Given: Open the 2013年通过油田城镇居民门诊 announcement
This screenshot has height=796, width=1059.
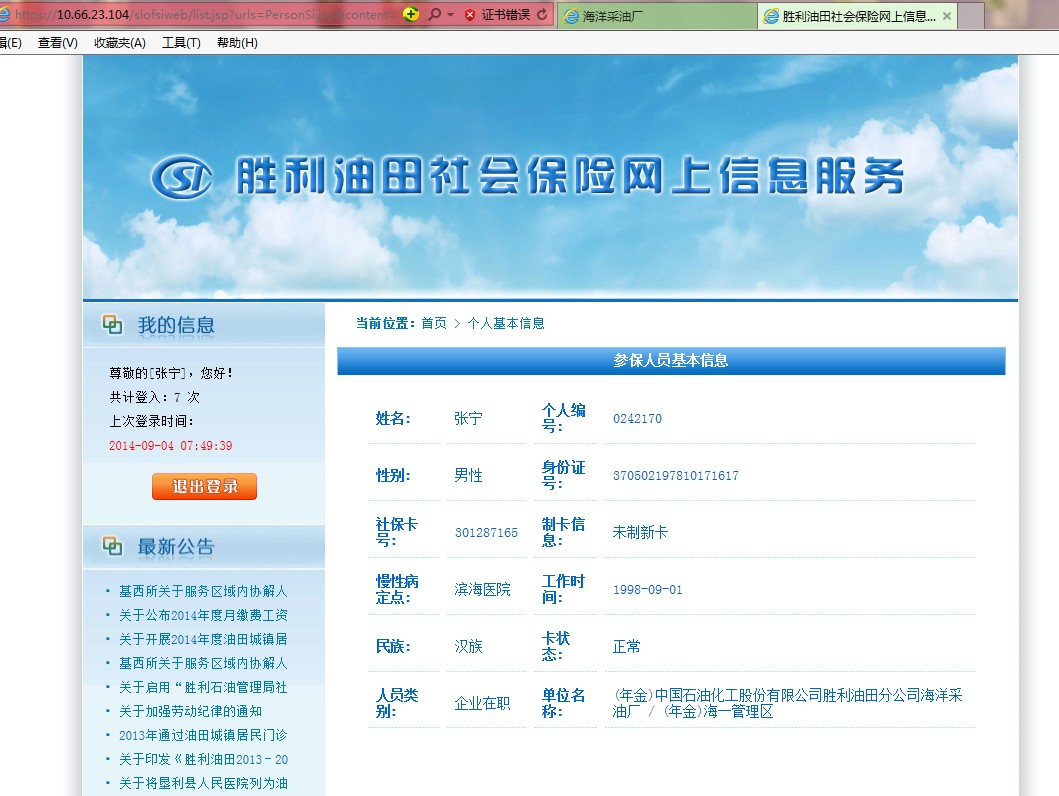Looking at the screenshot, I should click(203, 735).
